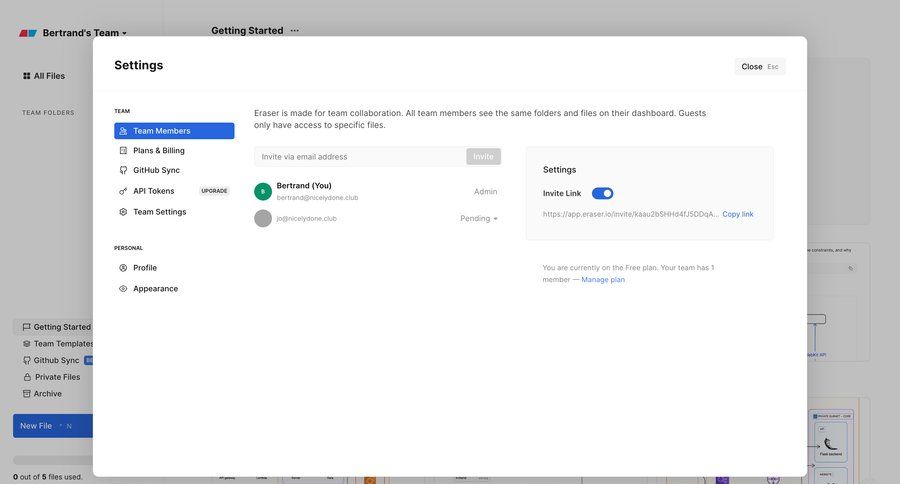The width and height of the screenshot is (900, 484).
Task: Open Archive in the sidebar
Action: pos(42,393)
